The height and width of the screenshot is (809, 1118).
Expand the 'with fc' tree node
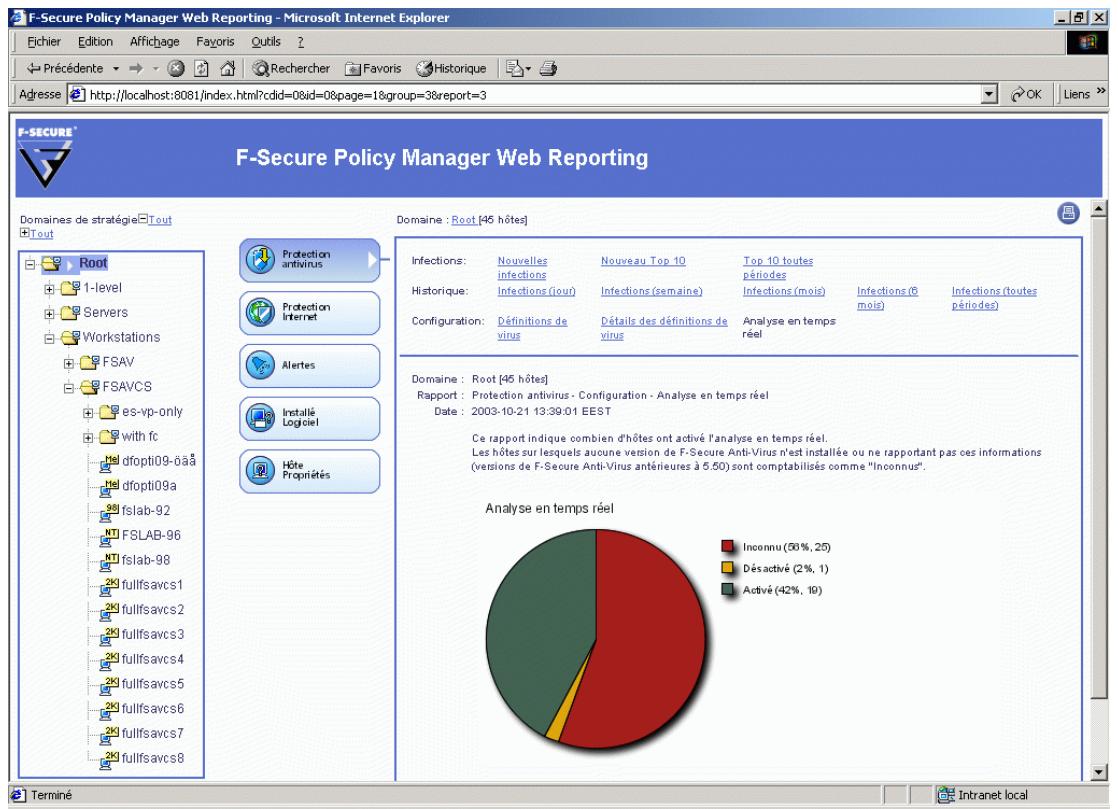pyautogui.click(x=88, y=438)
